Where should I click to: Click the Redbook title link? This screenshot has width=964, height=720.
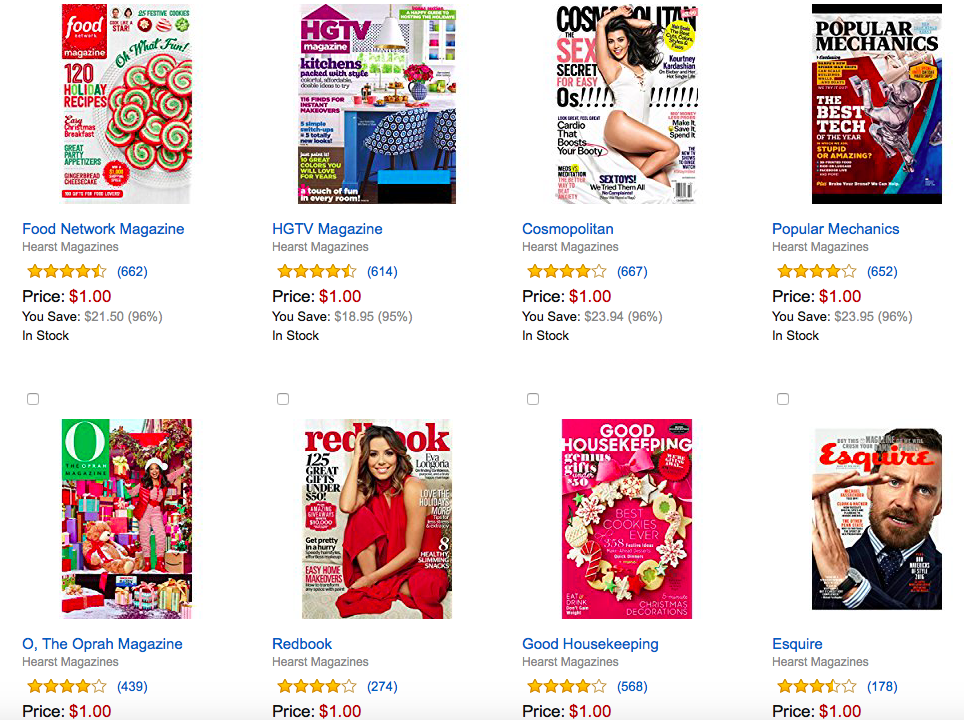[302, 644]
